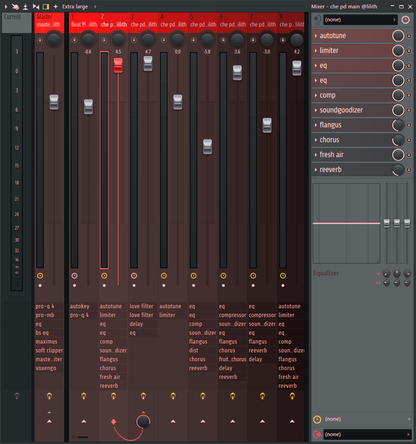
Task: Mute insert 5 track via its LED
Action: tap(193, 40)
